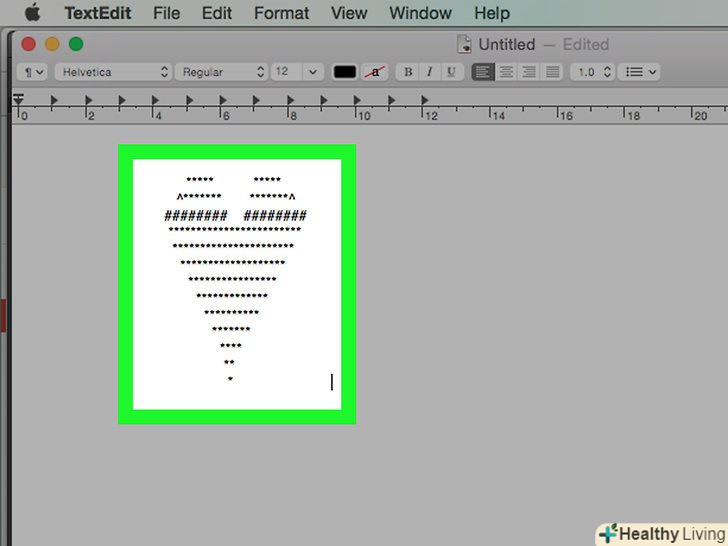Click the font size 12 field
This screenshot has height=546, width=728.
(x=286, y=72)
